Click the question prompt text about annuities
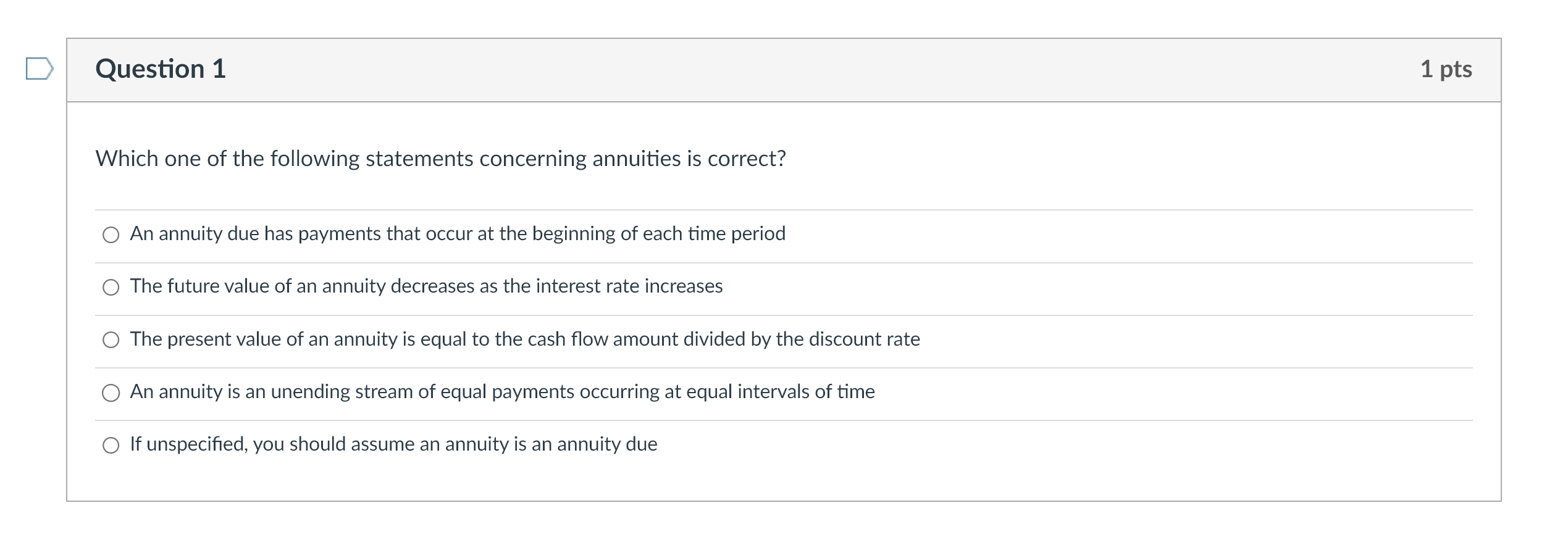 (x=440, y=158)
